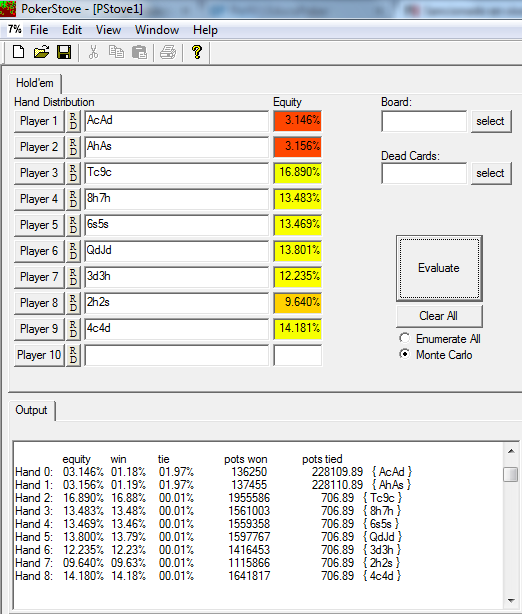Open the Window menu

157,30
